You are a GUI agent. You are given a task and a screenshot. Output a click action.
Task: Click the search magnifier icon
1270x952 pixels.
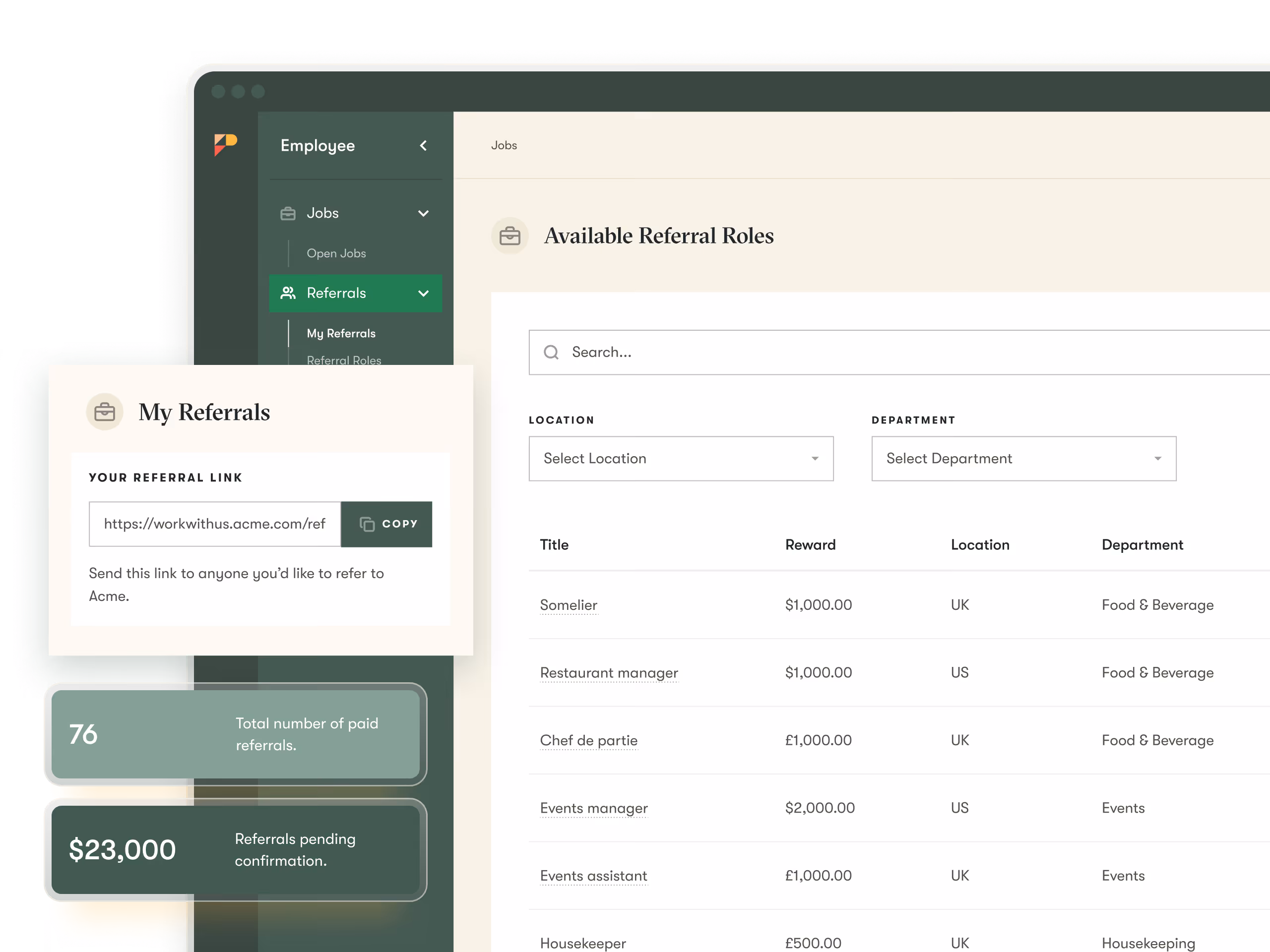pyautogui.click(x=551, y=353)
